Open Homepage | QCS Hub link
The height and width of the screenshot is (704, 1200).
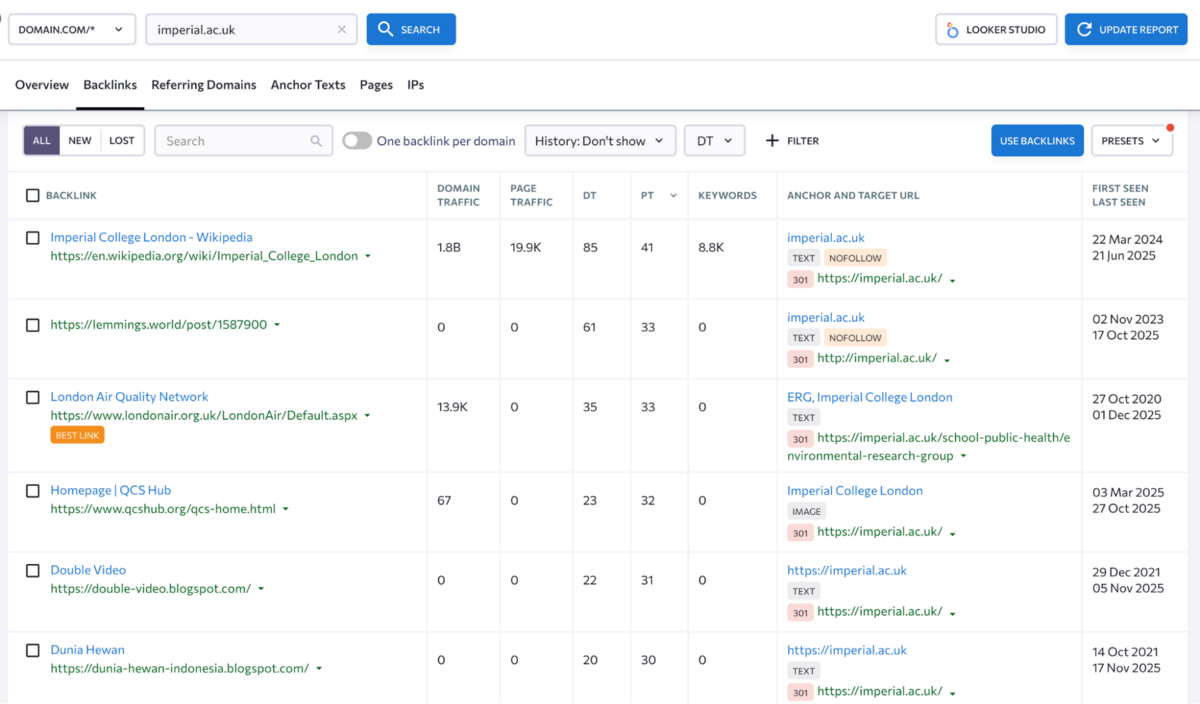(x=111, y=490)
